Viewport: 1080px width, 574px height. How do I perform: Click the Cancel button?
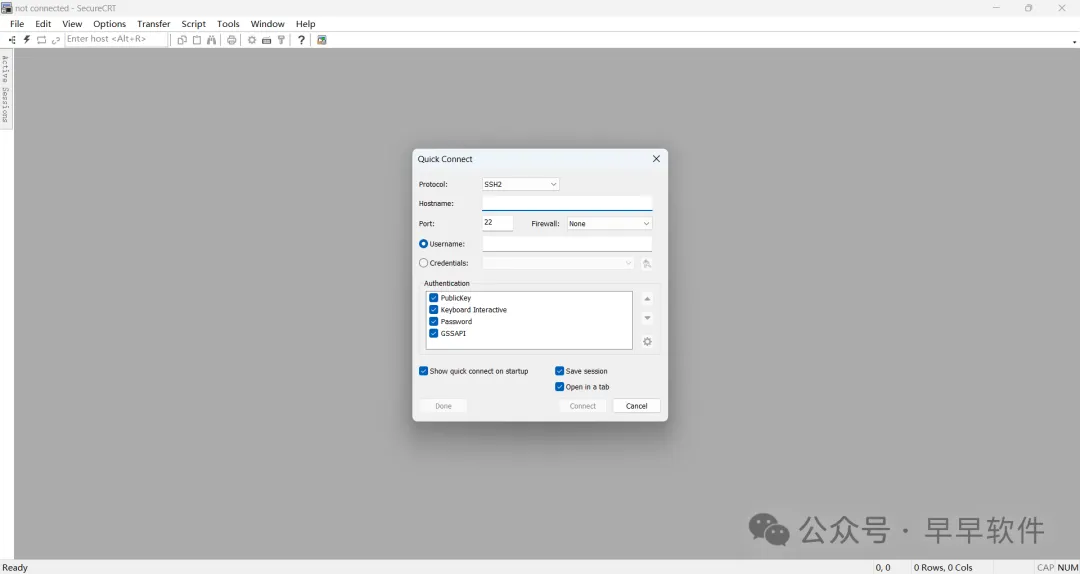click(636, 406)
